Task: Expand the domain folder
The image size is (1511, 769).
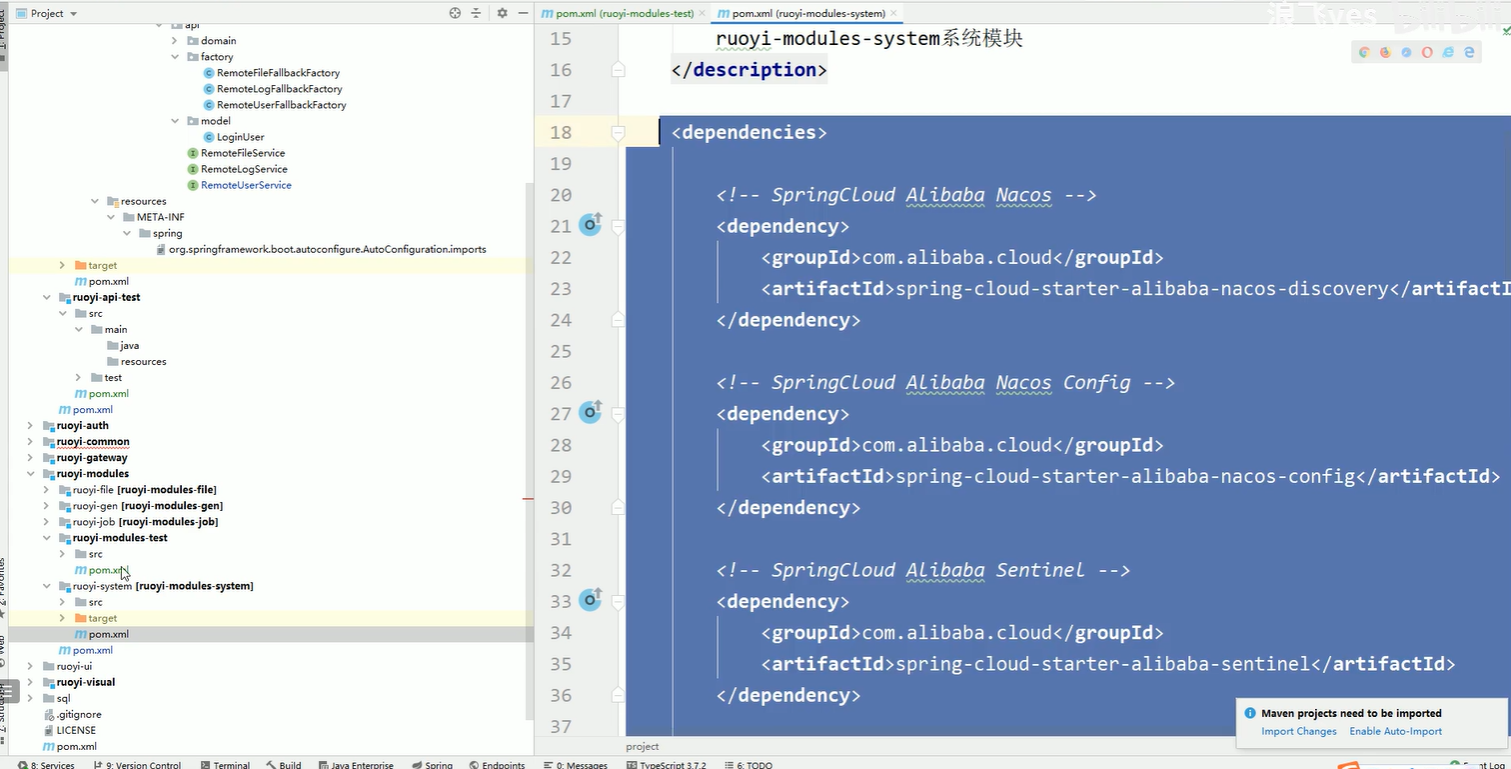Action: click(175, 40)
